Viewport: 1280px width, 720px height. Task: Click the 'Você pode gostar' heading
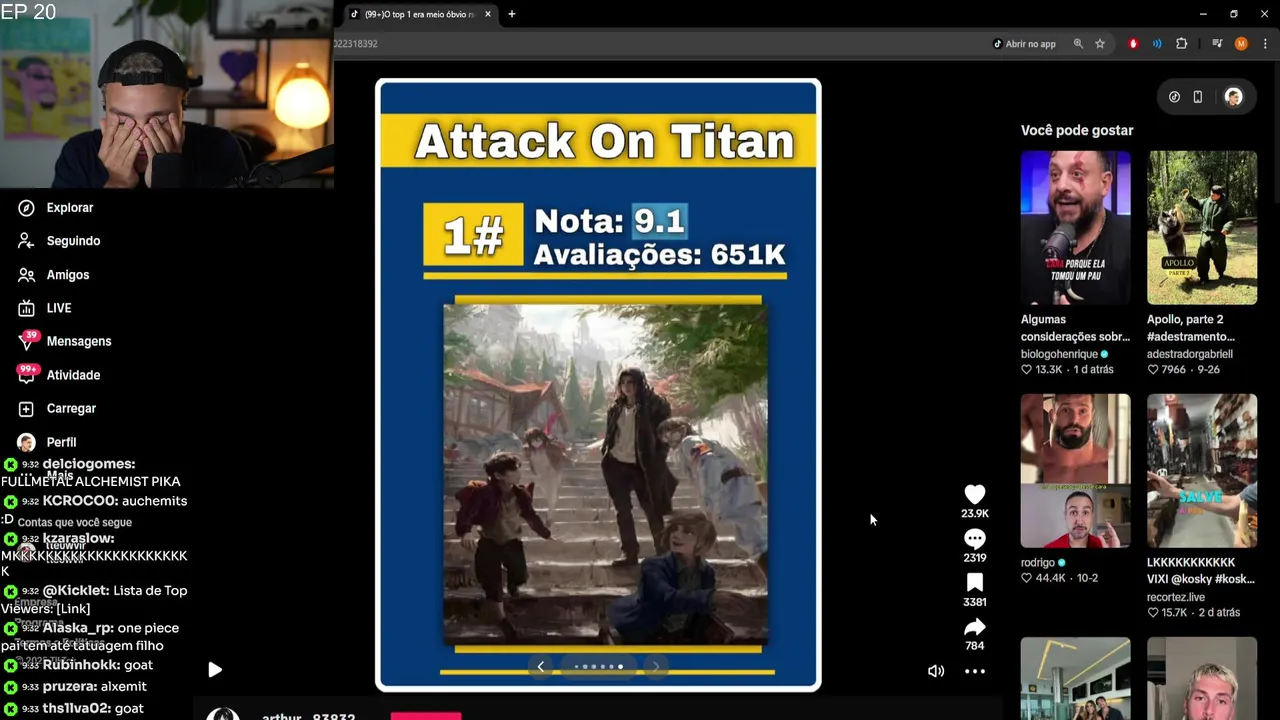[x=1077, y=130]
